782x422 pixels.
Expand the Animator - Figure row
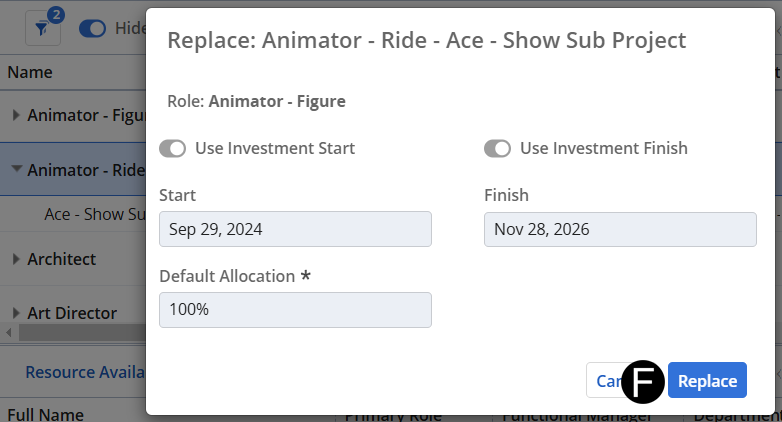(x=16, y=116)
